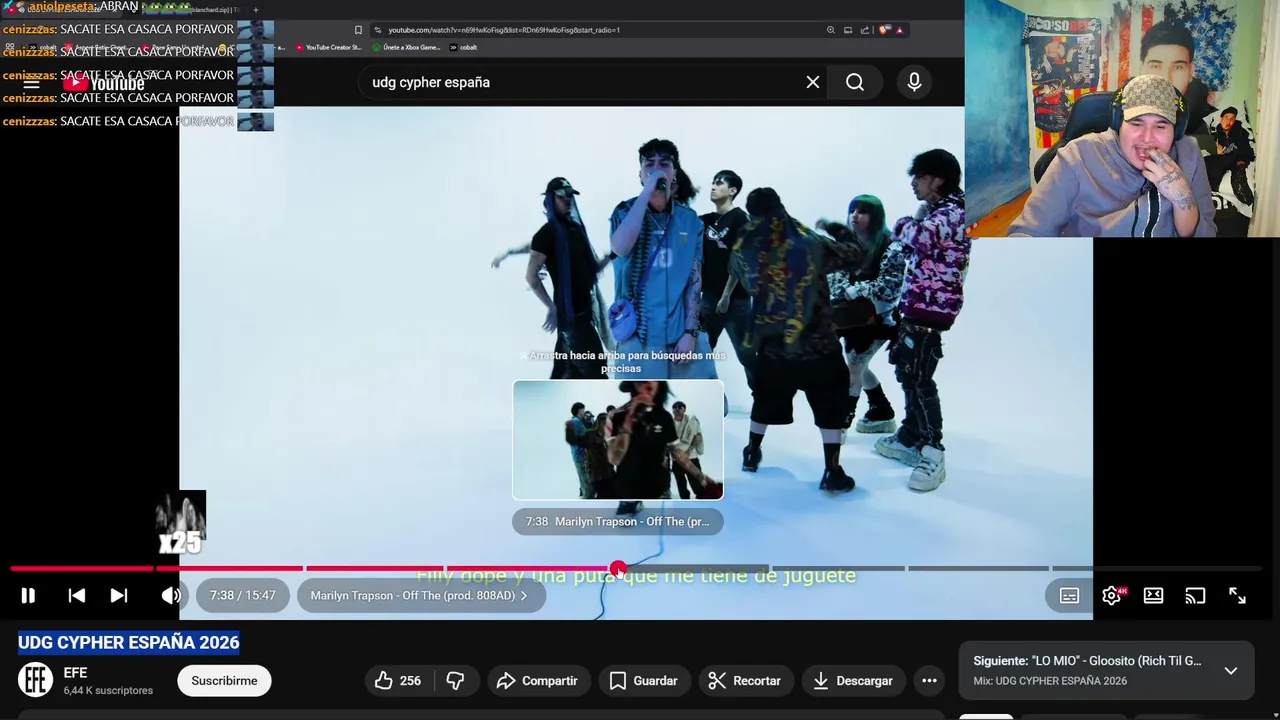Click the seek preview thumbnail
1280x720 pixels.
click(x=618, y=440)
